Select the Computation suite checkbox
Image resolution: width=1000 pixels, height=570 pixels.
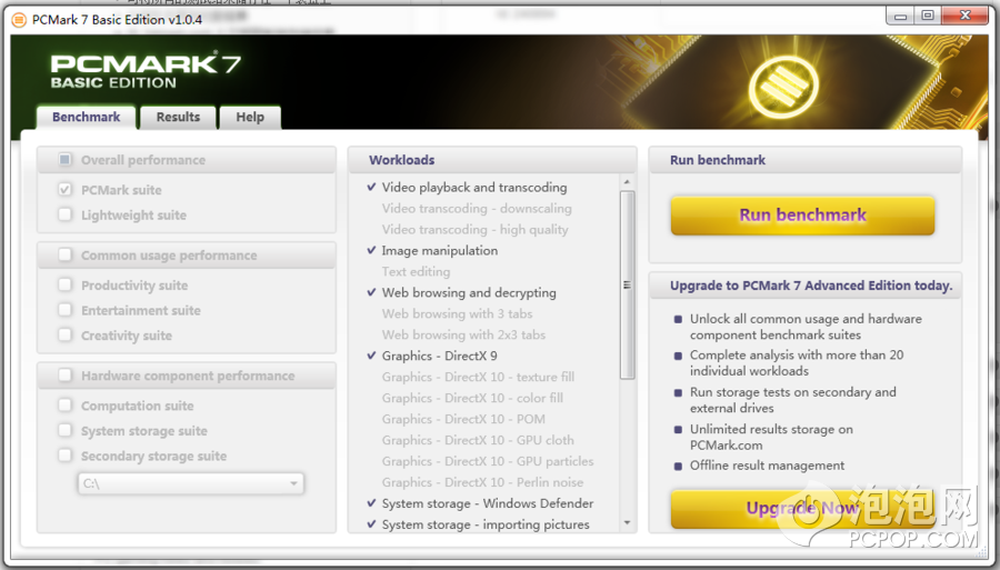(65, 406)
